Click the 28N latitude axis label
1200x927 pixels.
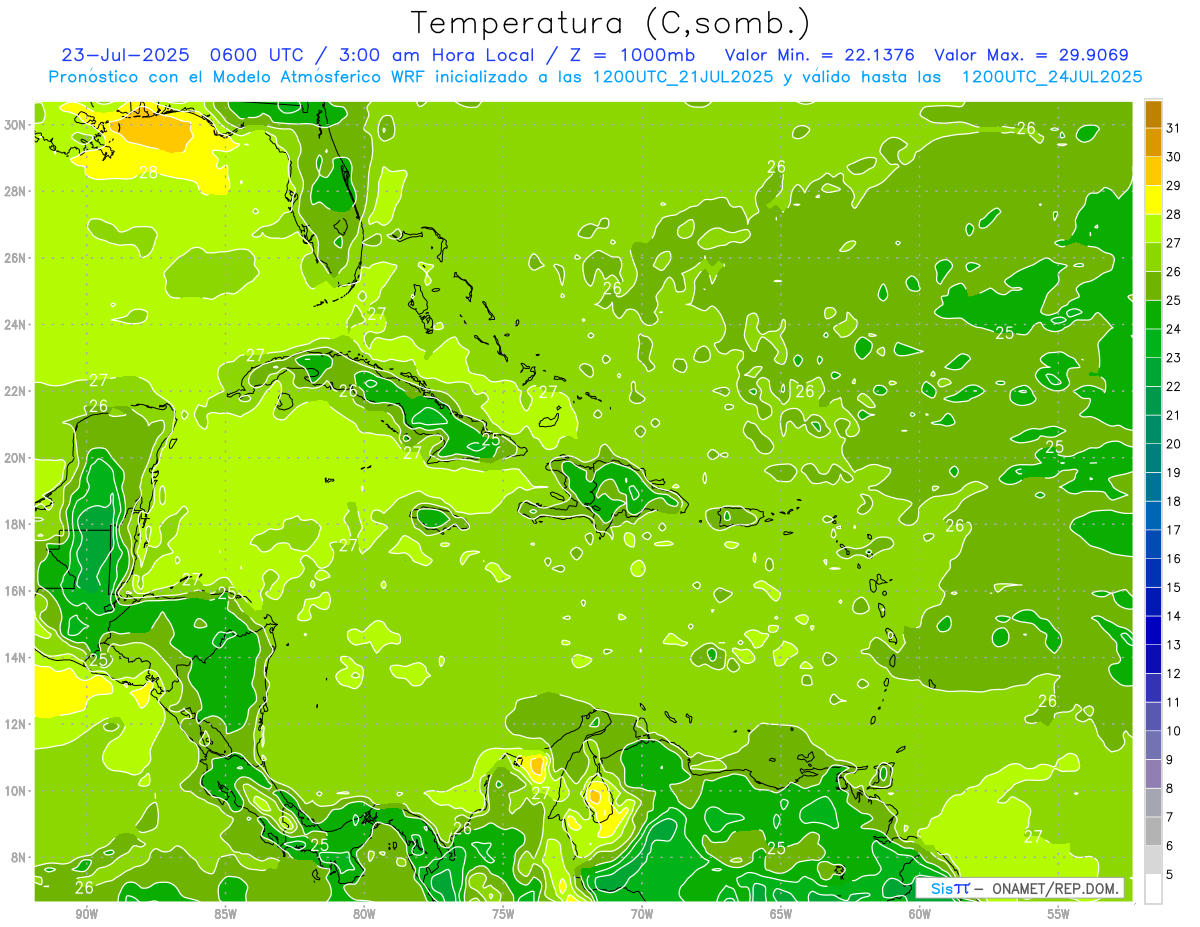pyautogui.click(x=15, y=191)
